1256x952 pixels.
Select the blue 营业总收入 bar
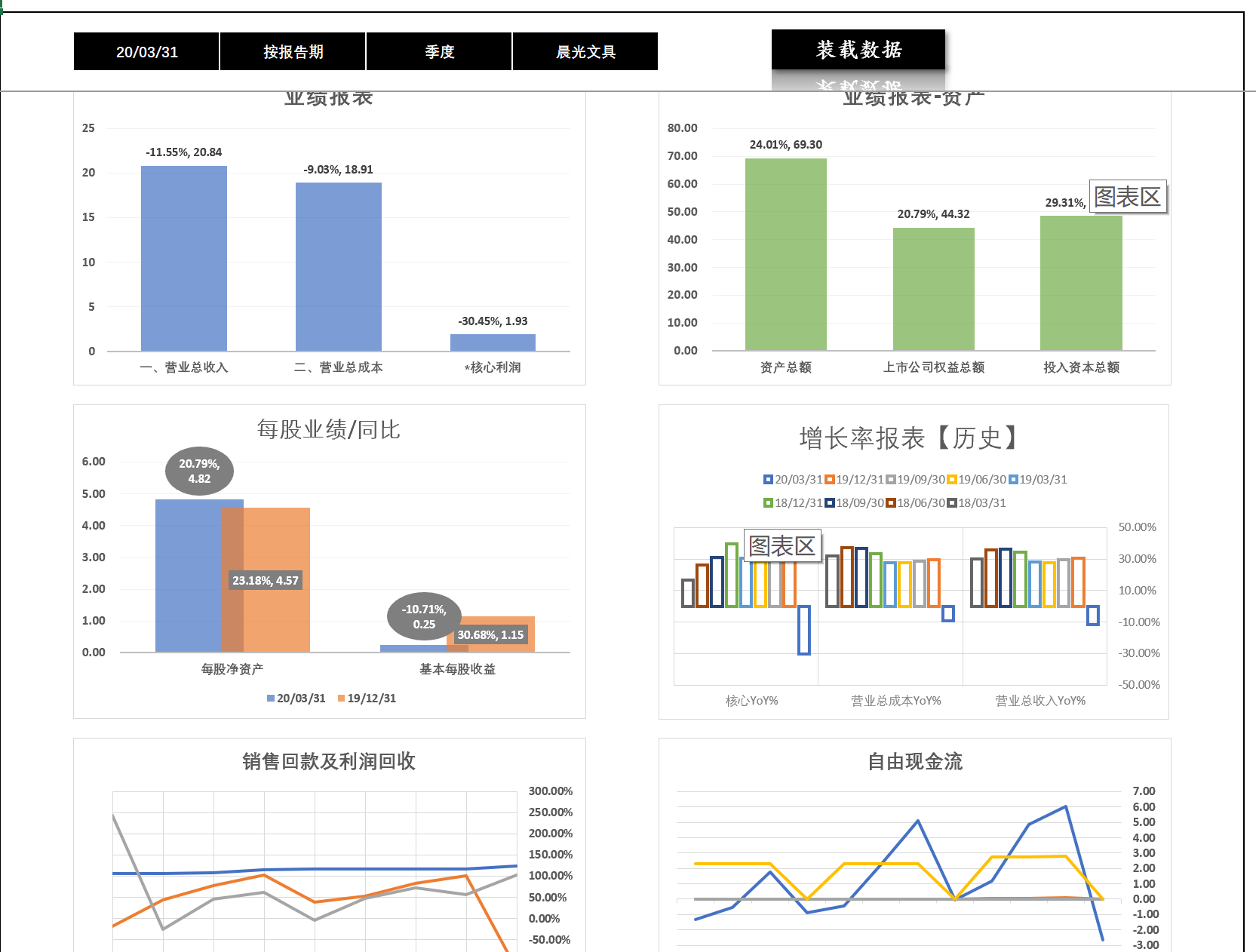point(183,258)
